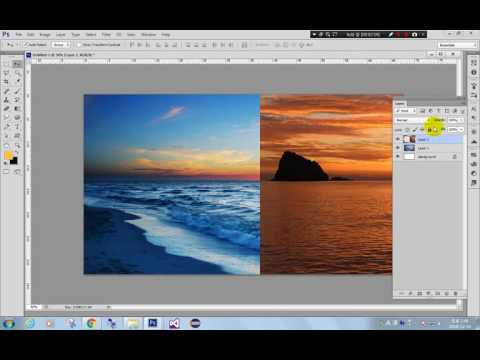
Task: Select the Gradient tool
Action: [x=17, y=109]
